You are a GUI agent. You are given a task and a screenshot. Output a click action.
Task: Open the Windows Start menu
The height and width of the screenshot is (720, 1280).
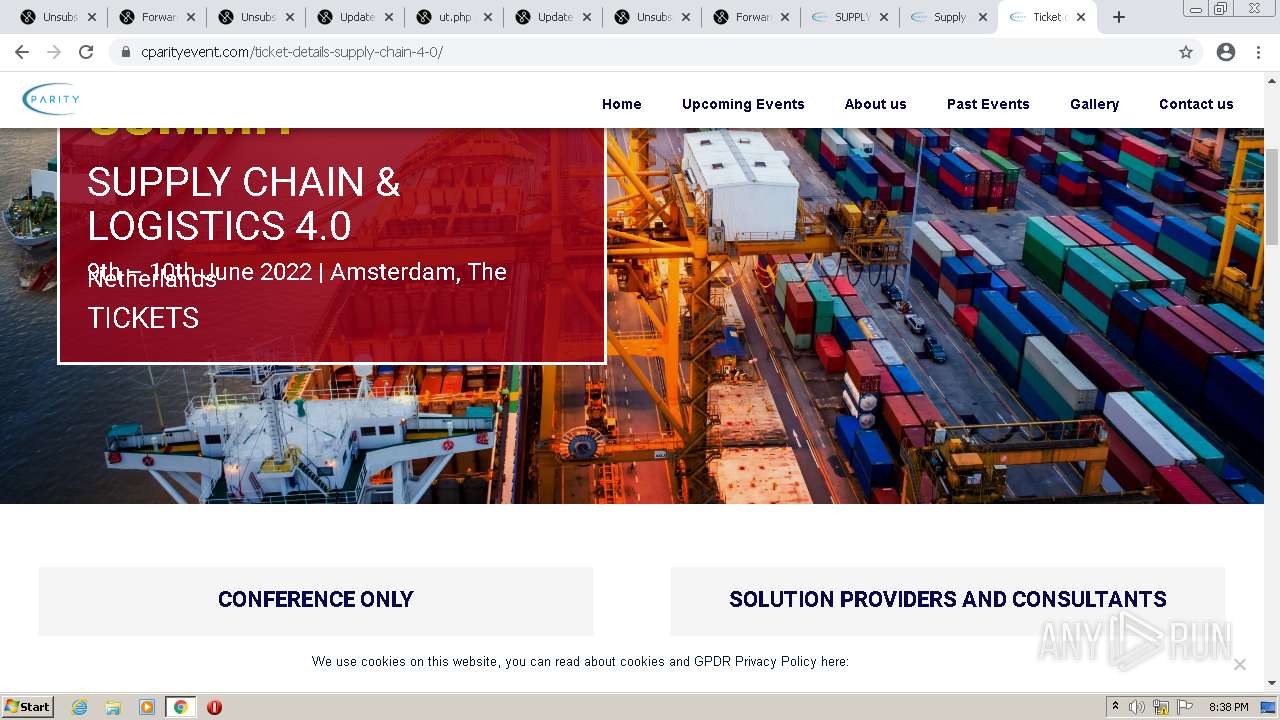click(27, 707)
